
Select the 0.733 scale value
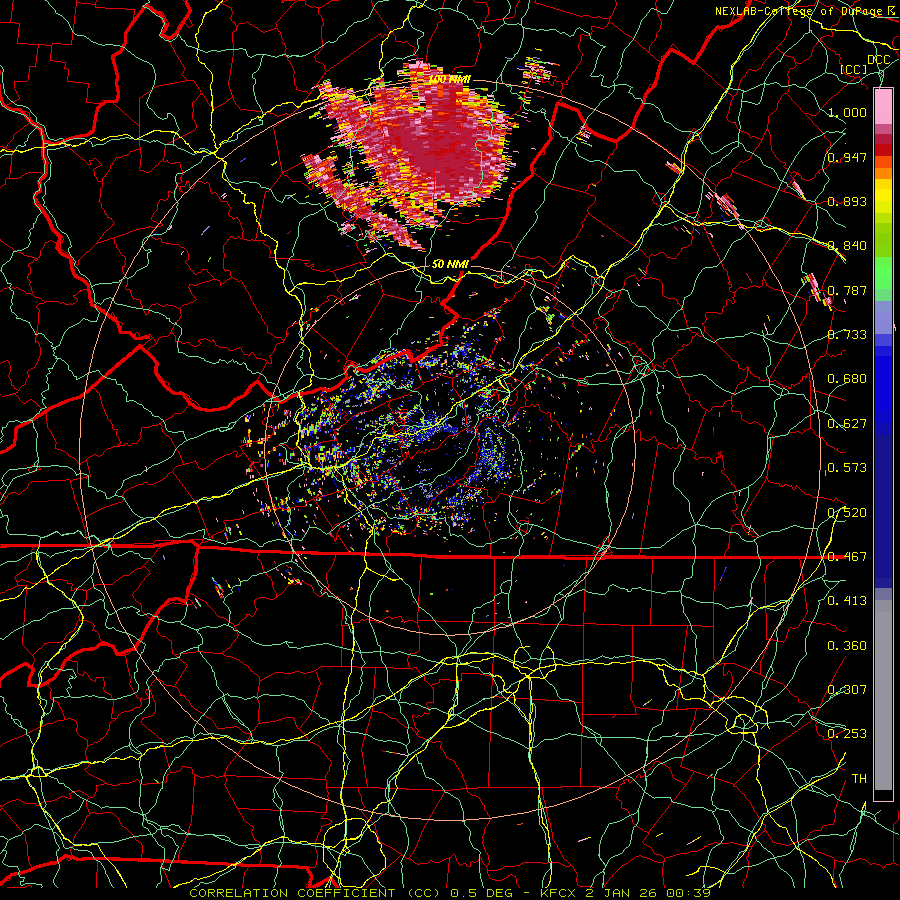coord(847,335)
